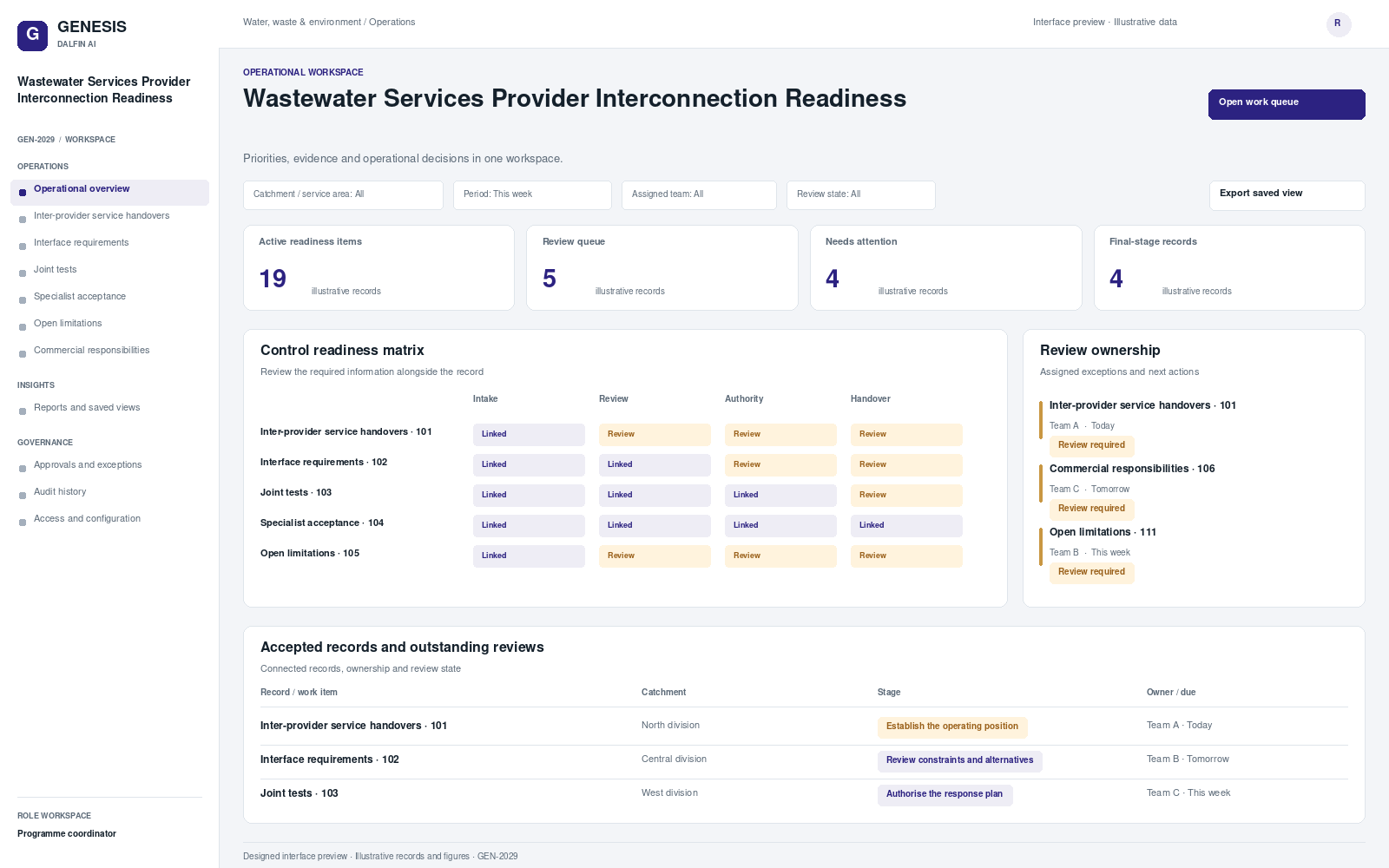Screen dimensions: 1389x868
Task: Click the bullet icon beside Joint tests
Action: pos(23,273)
